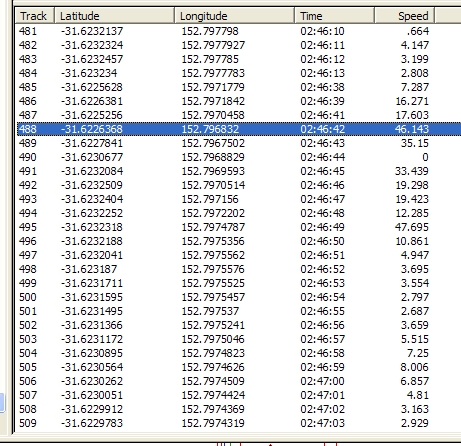Select track point 500
The image size is (461, 446).
(x=239, y=297)
